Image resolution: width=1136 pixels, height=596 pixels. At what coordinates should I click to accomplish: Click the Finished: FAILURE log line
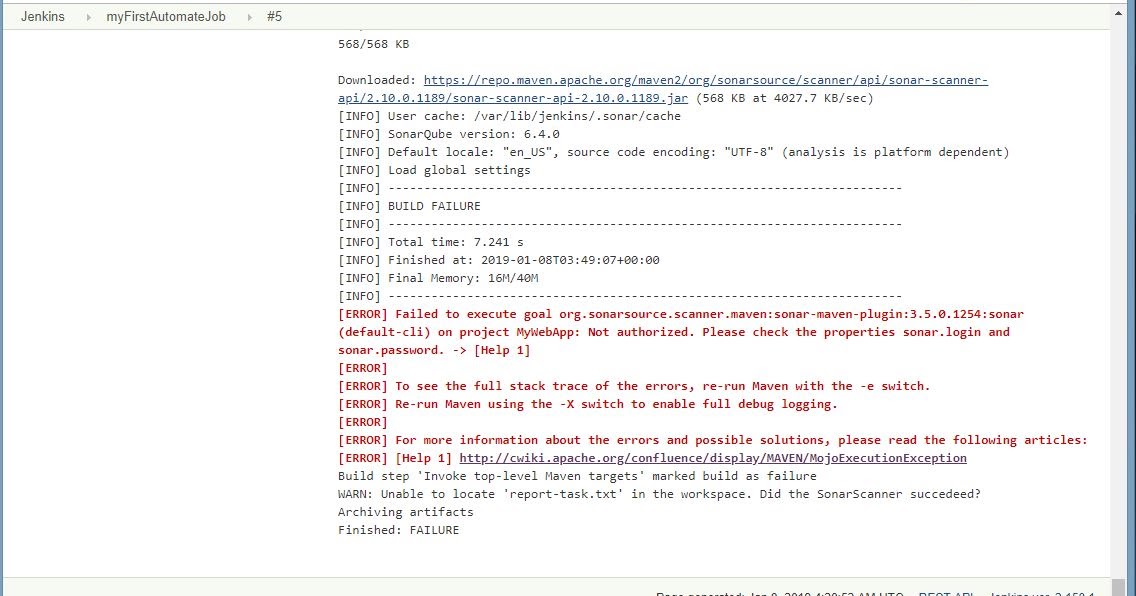[x=398, y=529]
